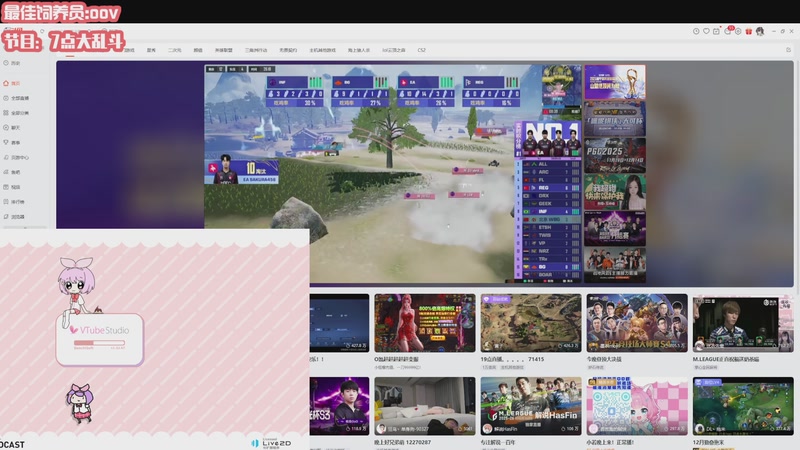Select the green carousel thumbnail with a woman
Image resolution: width=800 pixels, height=450 pixels.
[615, 192]
